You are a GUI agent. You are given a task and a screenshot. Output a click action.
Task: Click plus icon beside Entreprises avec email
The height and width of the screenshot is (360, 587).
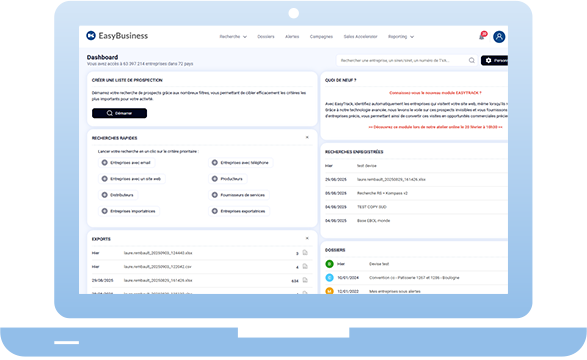click(104, 162)
